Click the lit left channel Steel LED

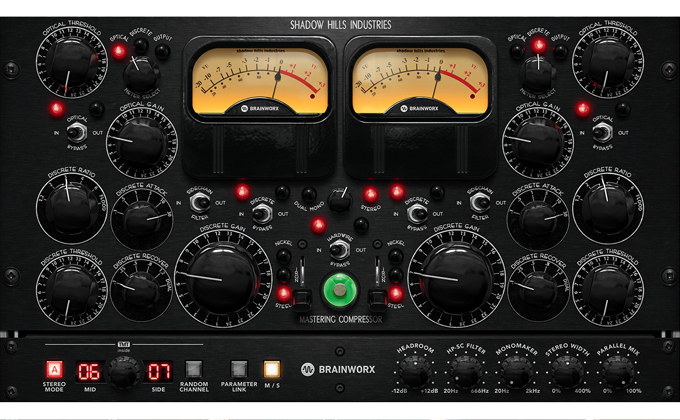284,294
